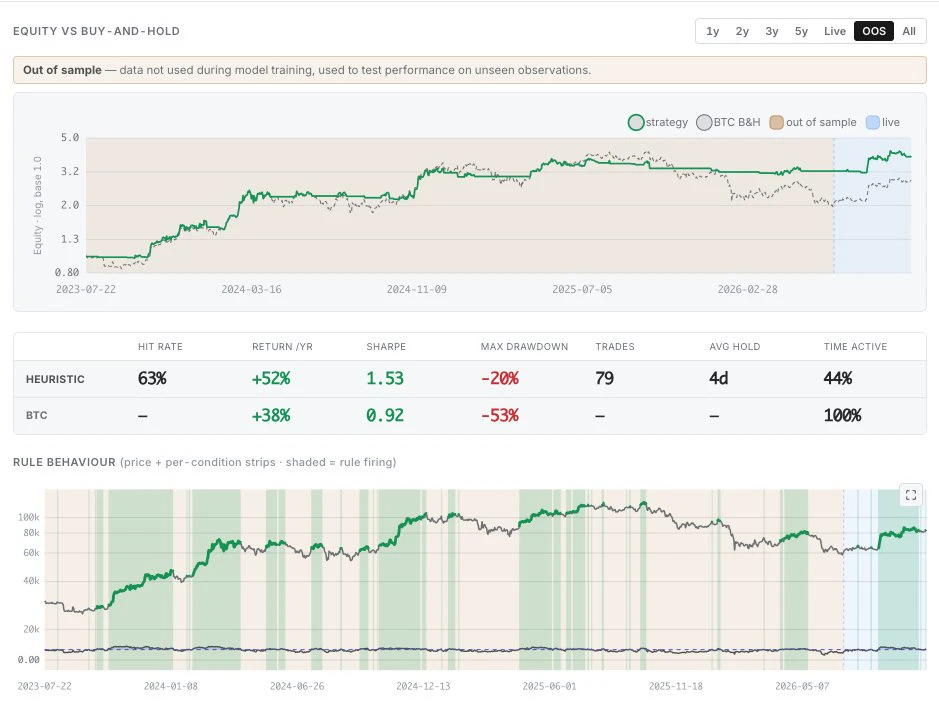Toggle the strategy legend circle
939x712 pixels.
[635, 123]
